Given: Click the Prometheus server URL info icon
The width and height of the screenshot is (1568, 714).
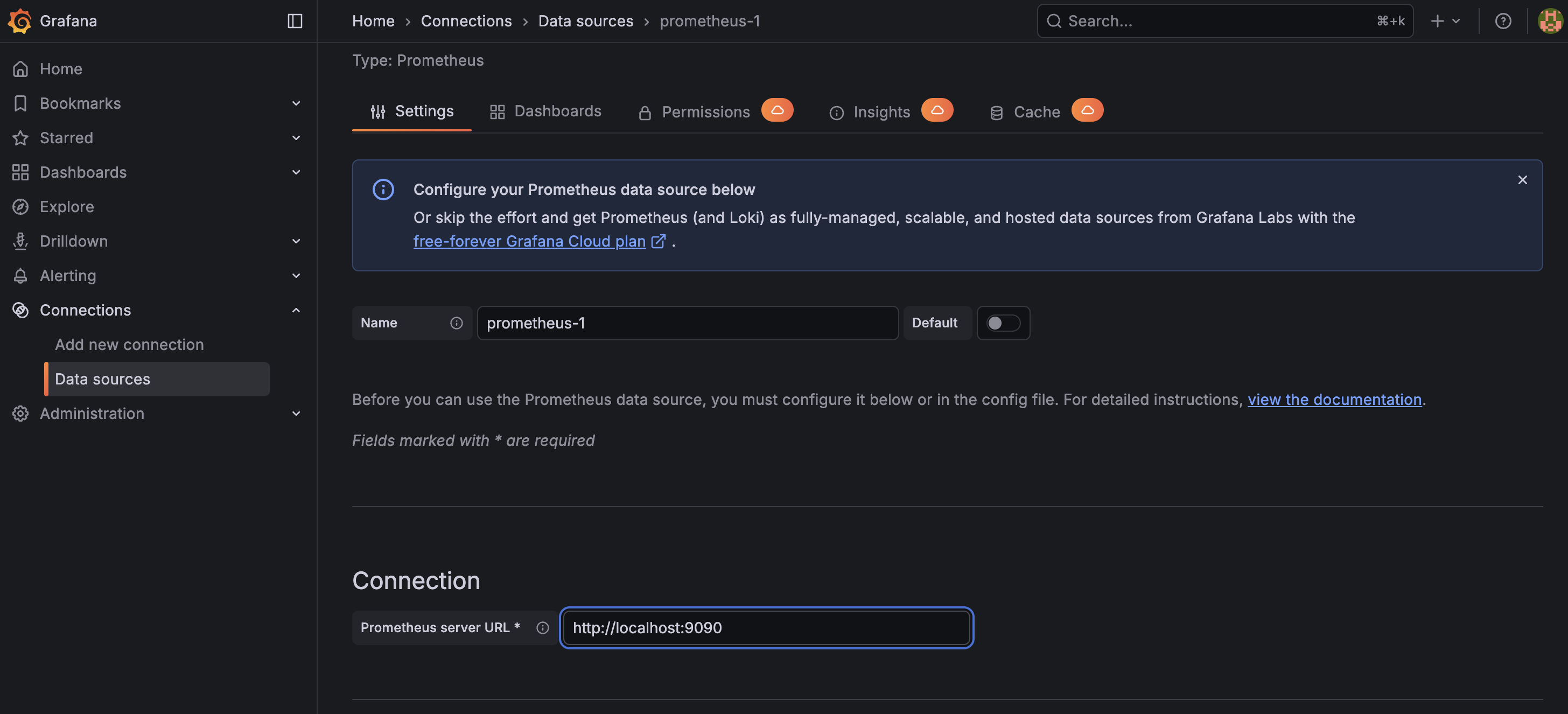Looking at the screenshot, I should pyautogui.click(x=543, y=628).
